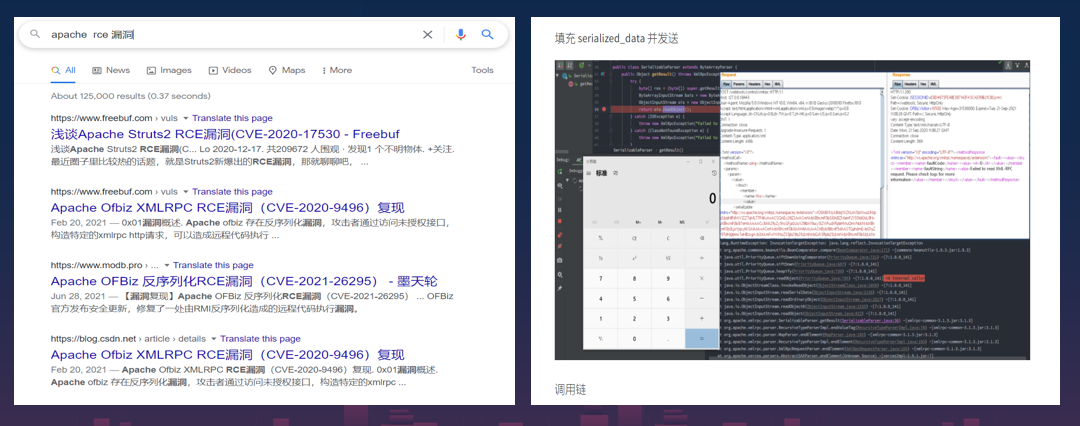
Task: Click the calculator 5 key
Action: point(634,298)
